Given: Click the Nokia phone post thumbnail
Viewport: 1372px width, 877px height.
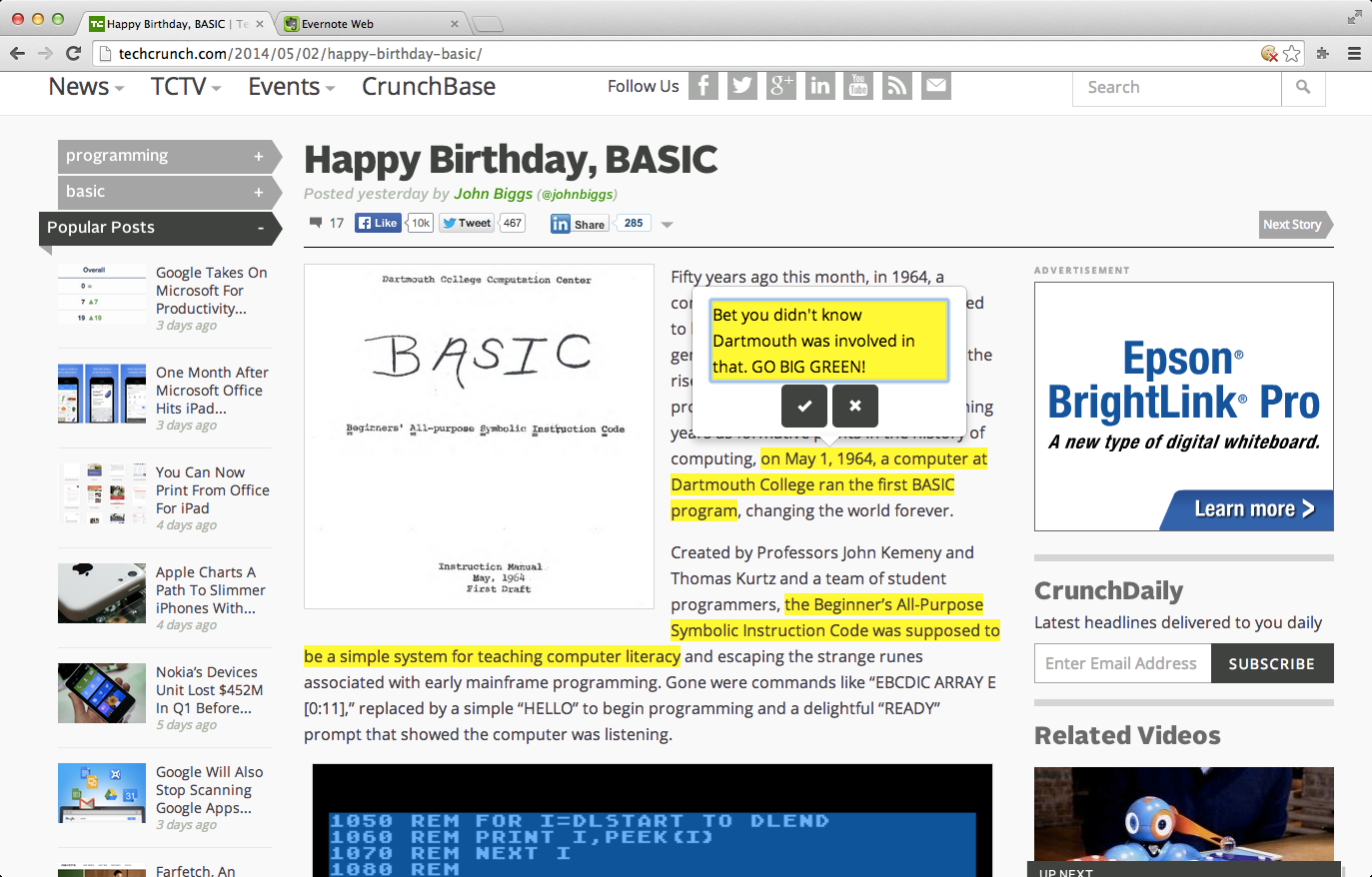Looking at the screenshot, I should [x=102, y=693].
